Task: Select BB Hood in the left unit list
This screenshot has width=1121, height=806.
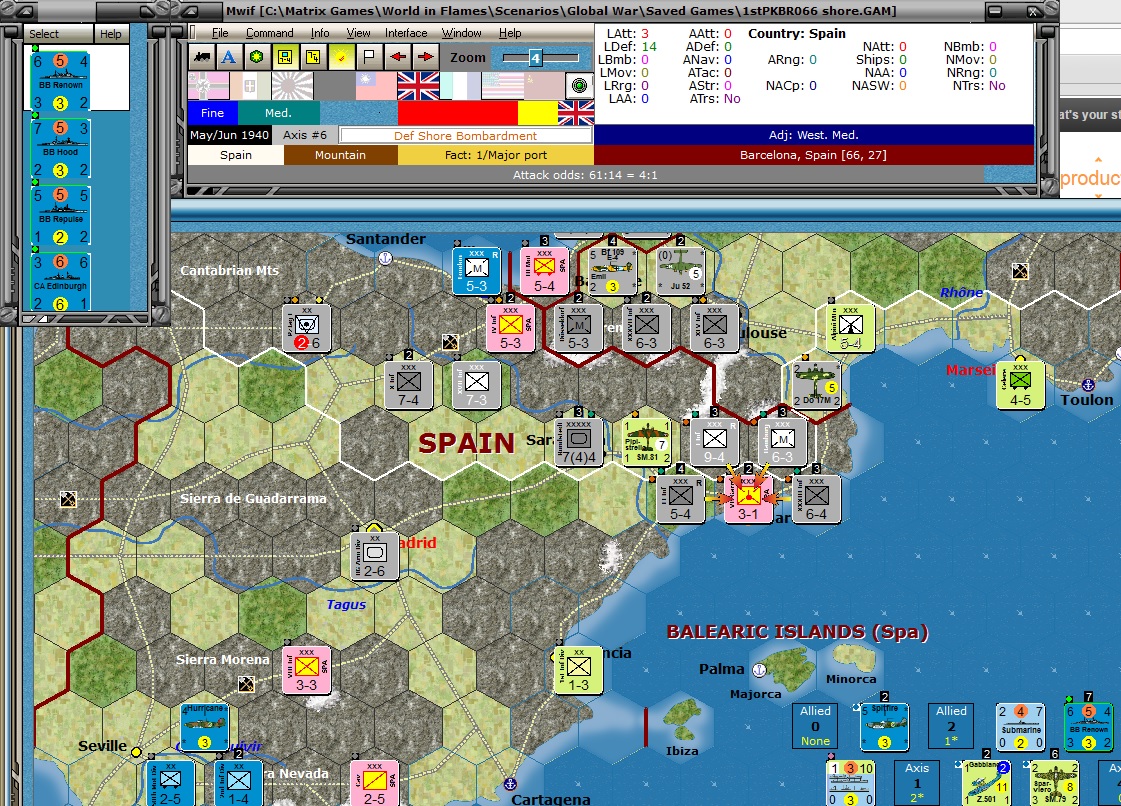Action: [61, 148]
